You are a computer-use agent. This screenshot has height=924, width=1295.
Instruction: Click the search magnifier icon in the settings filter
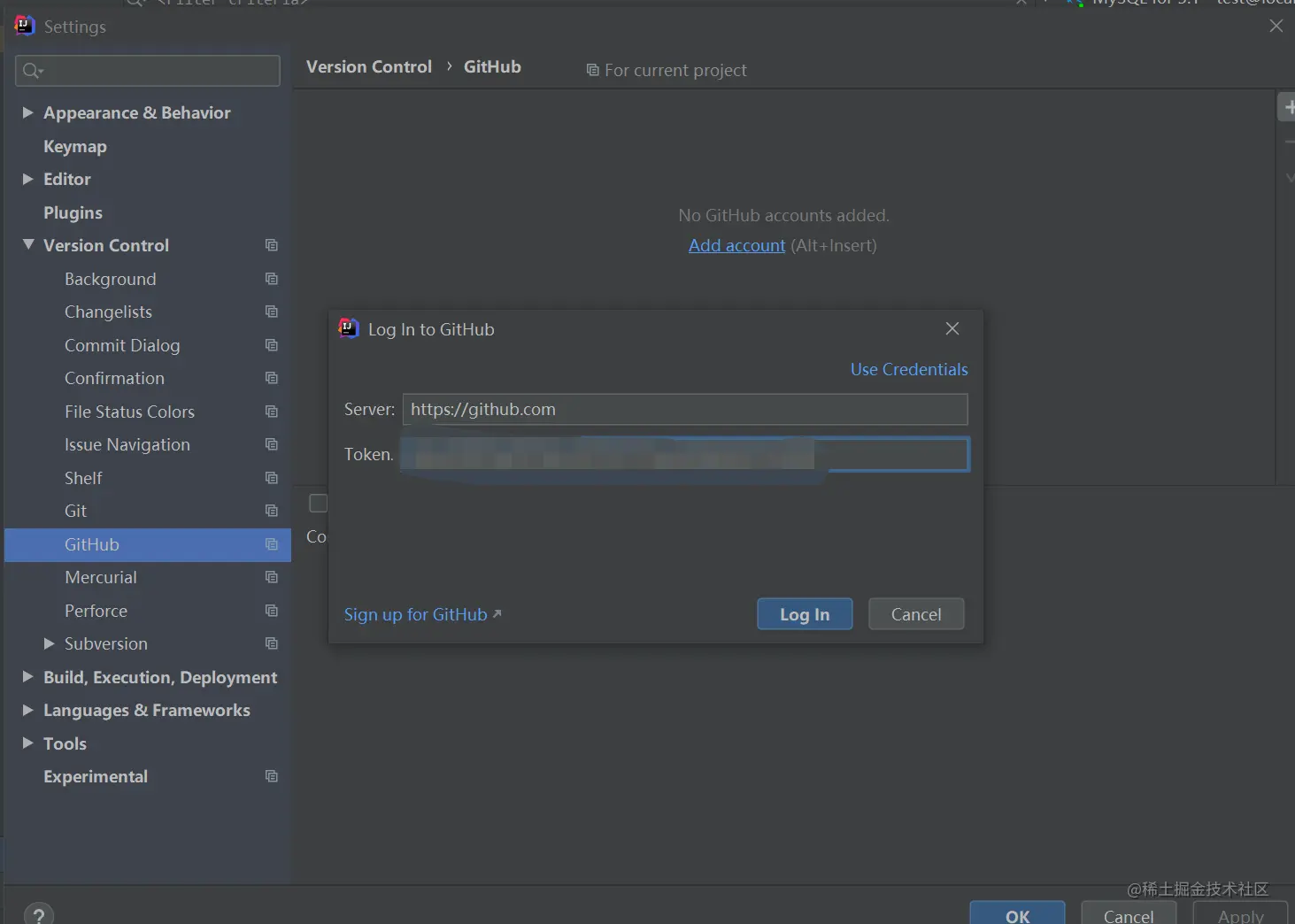tap(33, 71)
